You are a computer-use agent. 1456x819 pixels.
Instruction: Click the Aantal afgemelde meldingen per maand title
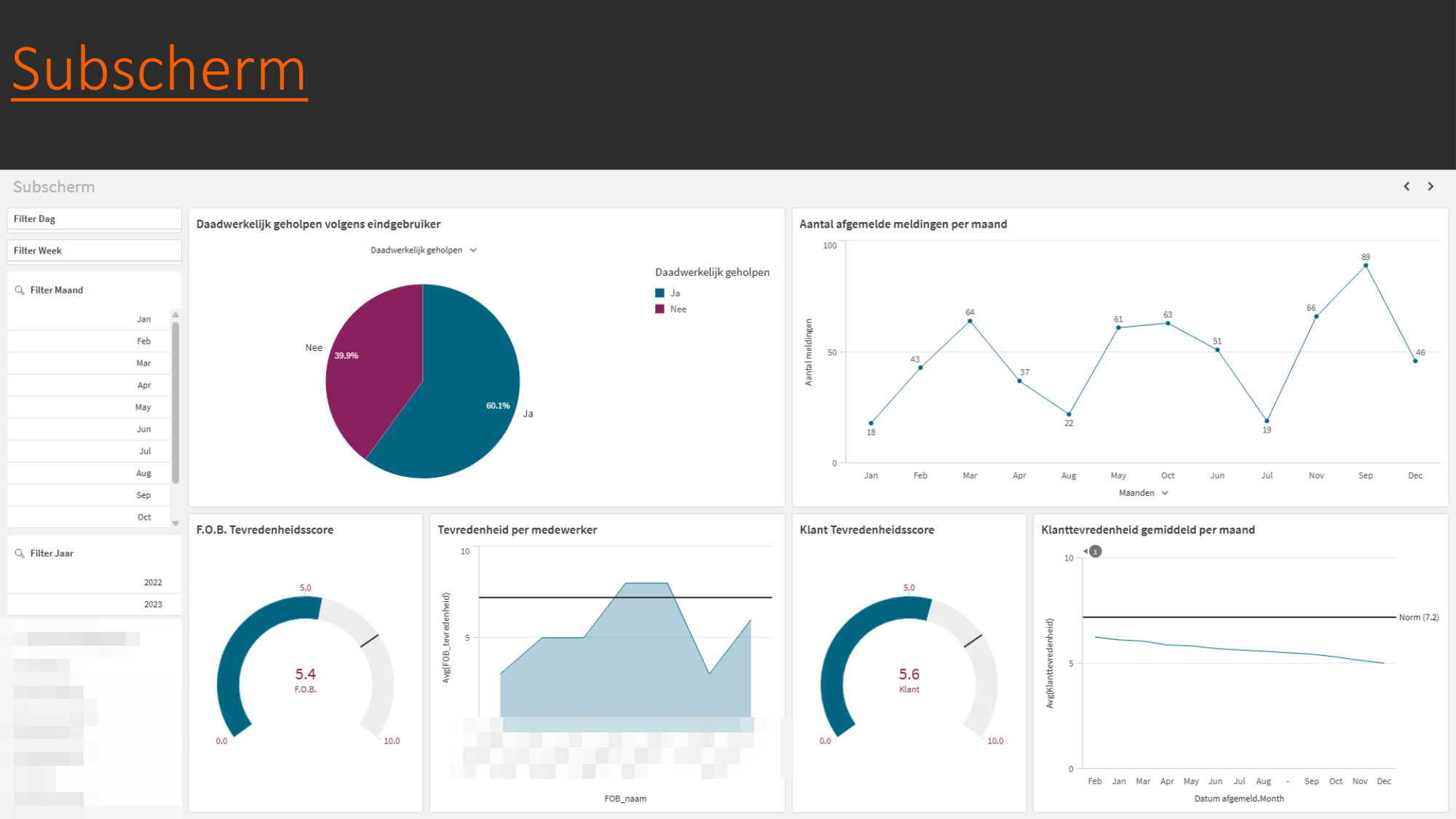pos(903,224)
